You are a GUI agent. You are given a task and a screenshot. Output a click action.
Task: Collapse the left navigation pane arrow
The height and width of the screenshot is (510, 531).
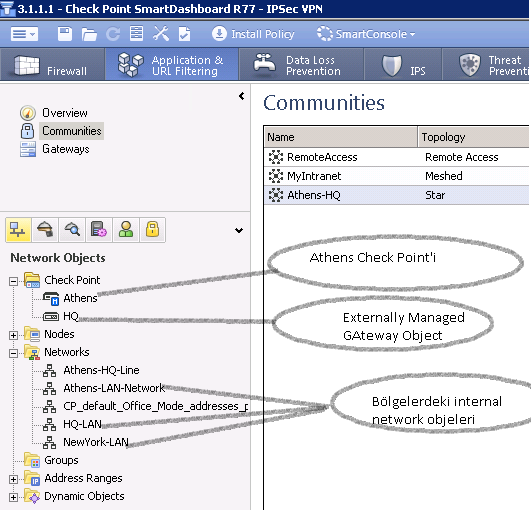(x=241, y=96)
